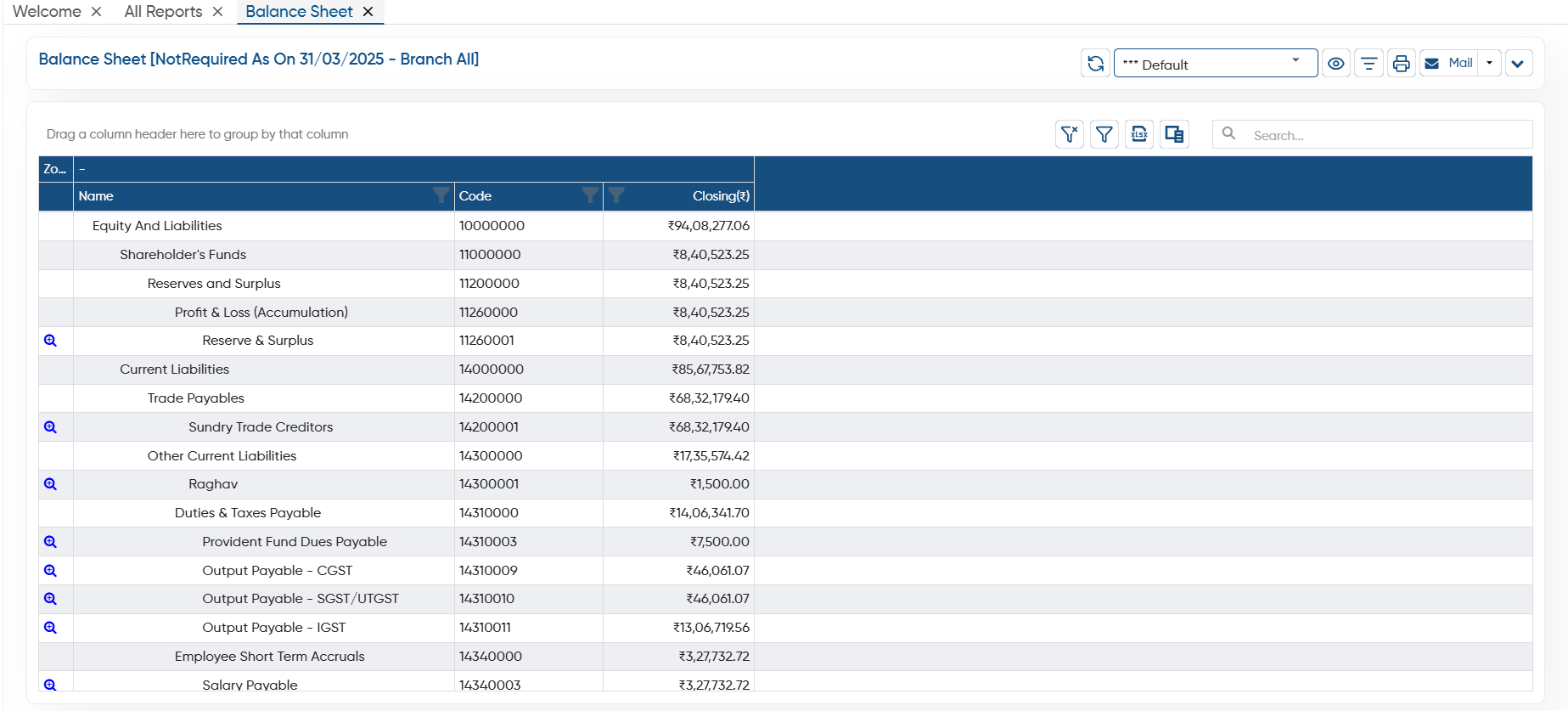Switch to the Welcome tab
The image size is (1568, 711).
click(47, 12)
